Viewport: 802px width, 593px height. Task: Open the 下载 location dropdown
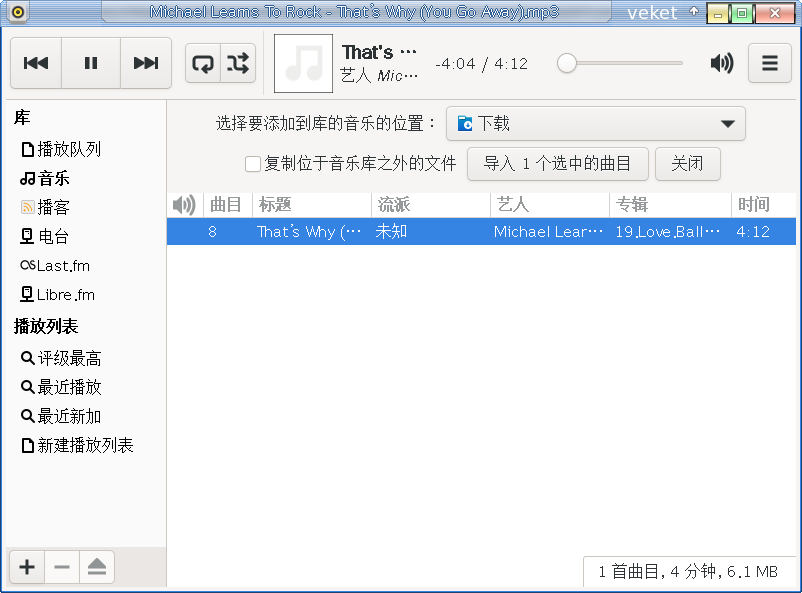[596, 123]
